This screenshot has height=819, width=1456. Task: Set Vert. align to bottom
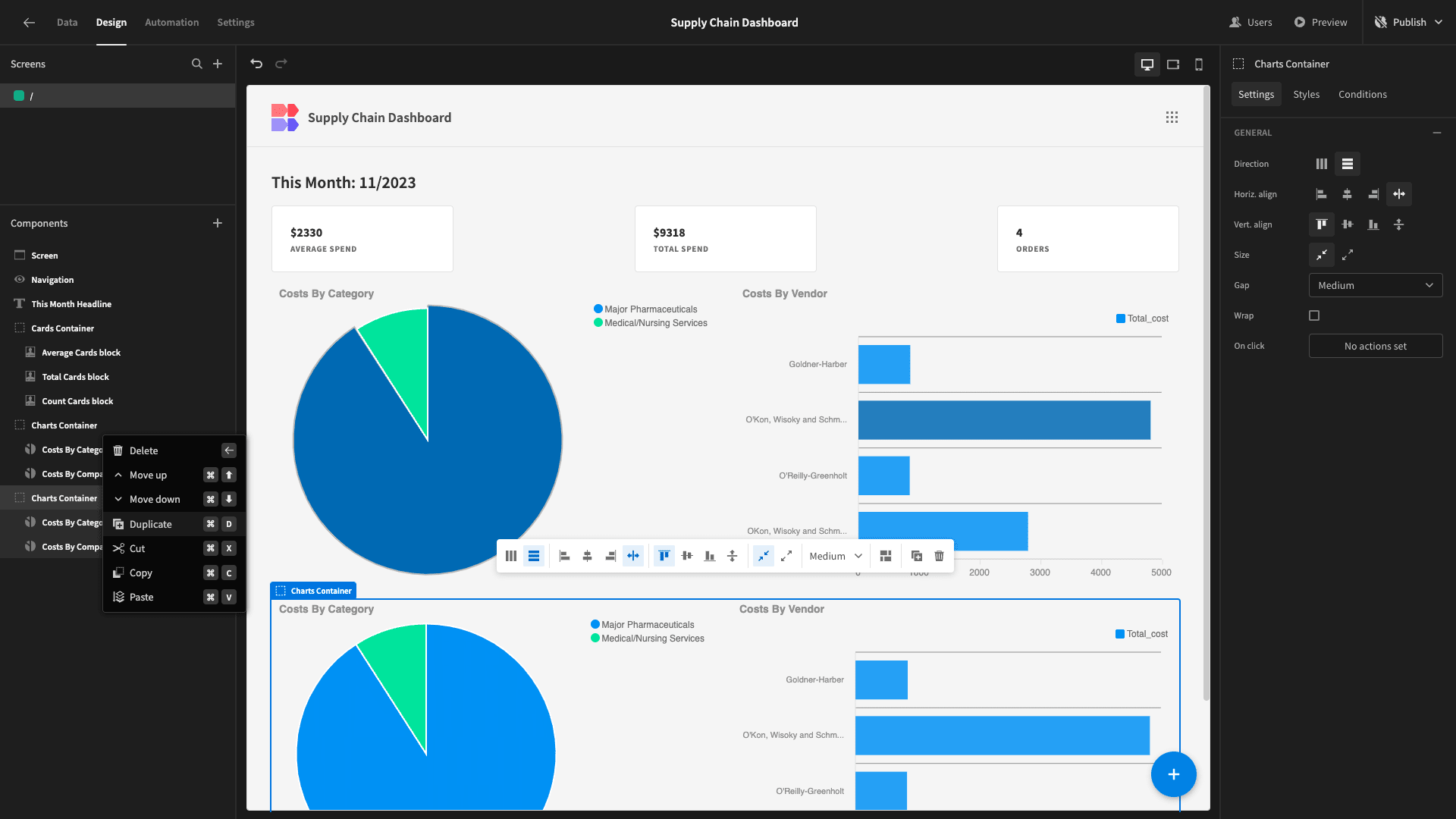point(1373,224)
